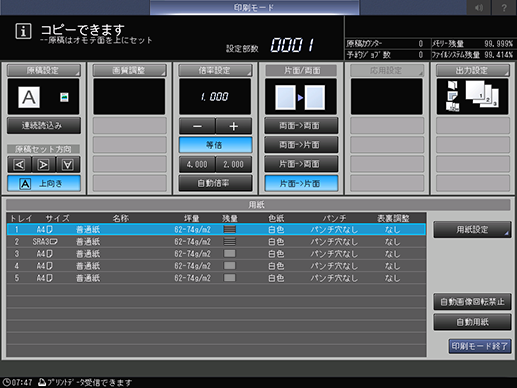The width and height of the screenshot is (517, 388).
Task: Click tray 3 remaining paper level icon
Action: pyautogui.click(x=230, y=254)
